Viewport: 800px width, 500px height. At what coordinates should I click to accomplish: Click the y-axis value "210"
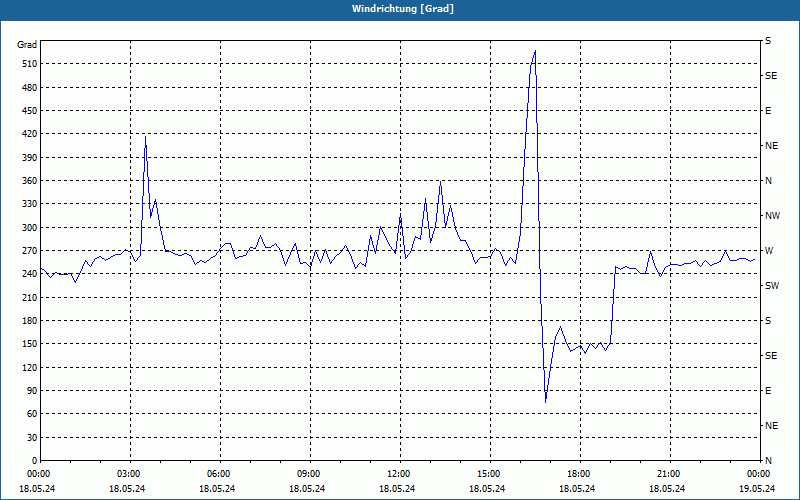click(x=29, y=297)
